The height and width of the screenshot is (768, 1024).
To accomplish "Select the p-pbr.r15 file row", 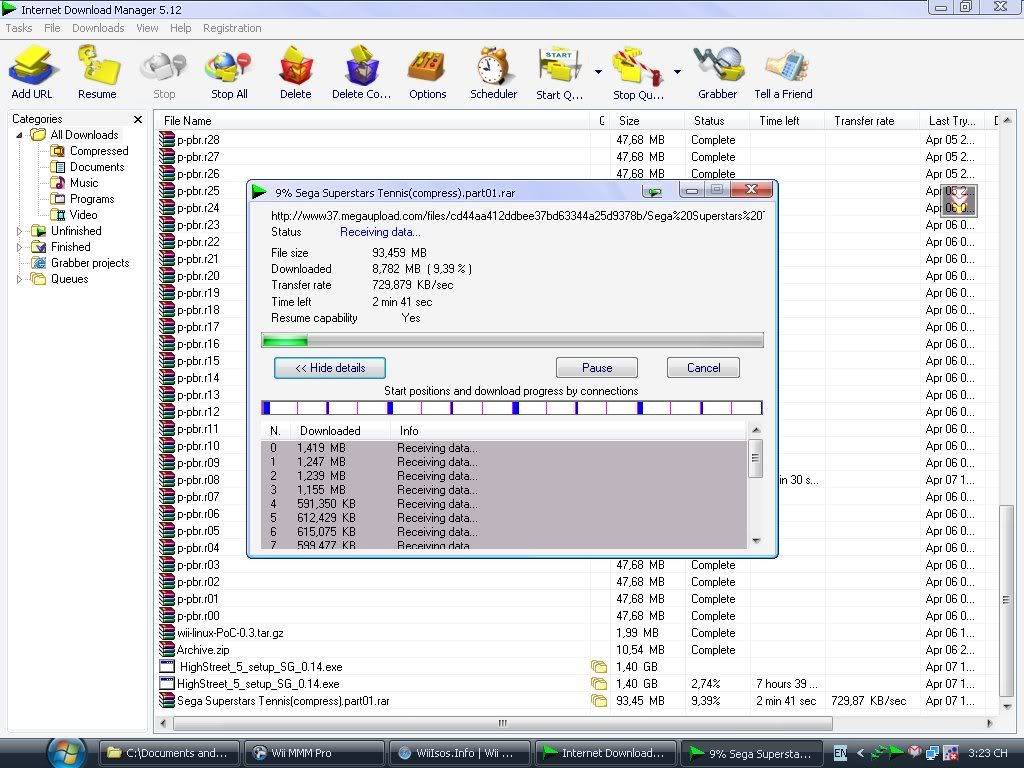I will click(x=202, y=361).
